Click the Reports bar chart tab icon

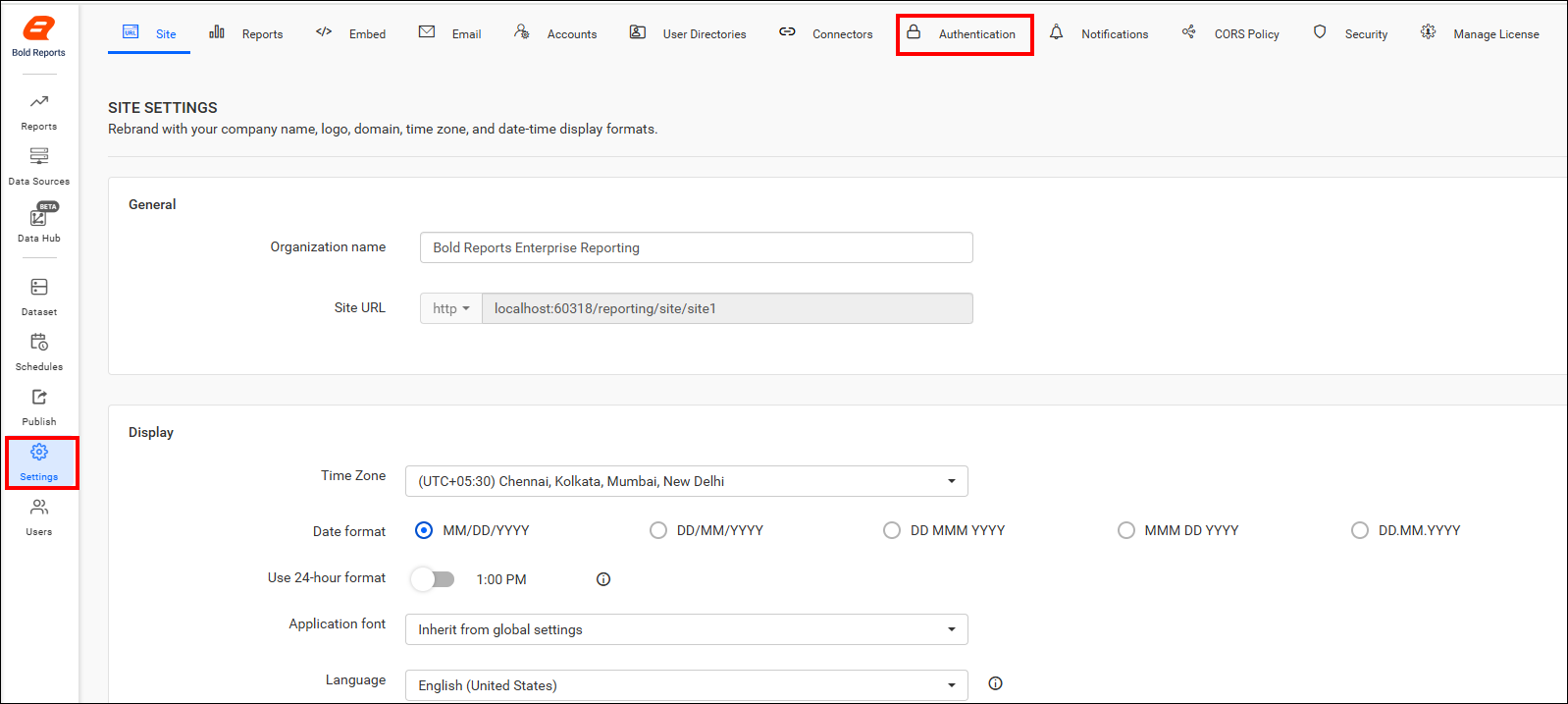coord(217,32)
